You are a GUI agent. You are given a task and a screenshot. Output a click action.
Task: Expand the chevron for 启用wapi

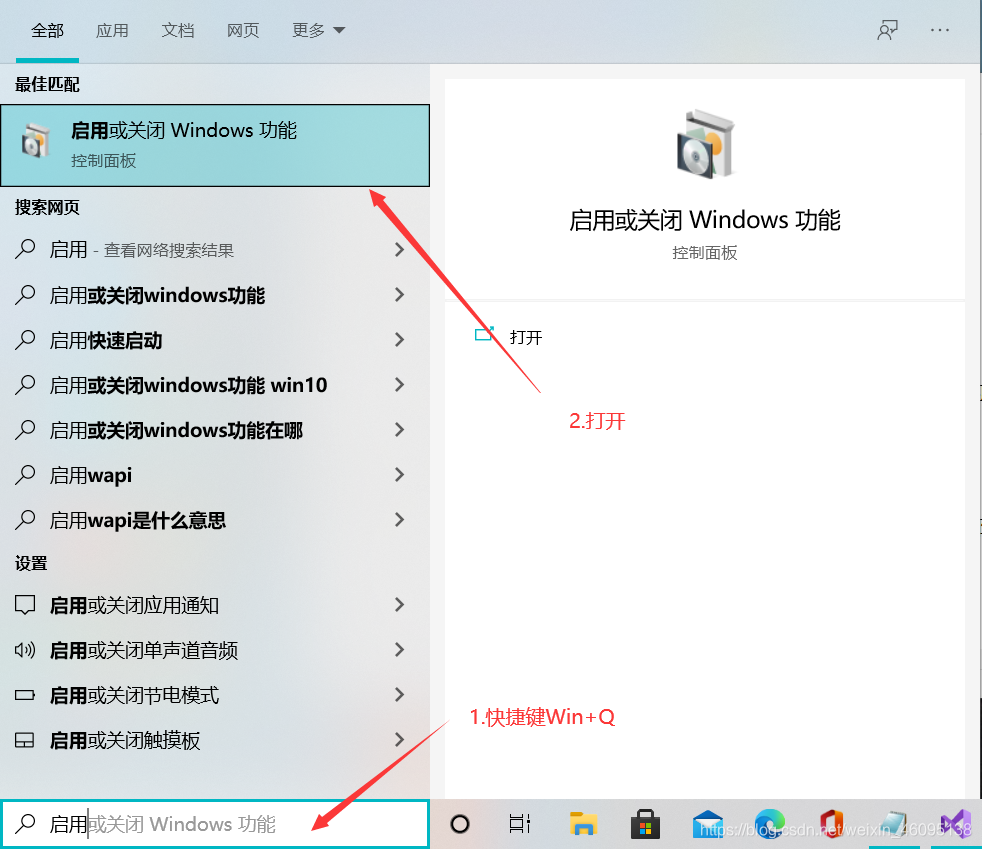pyautogui.click(x=399, y=475)
